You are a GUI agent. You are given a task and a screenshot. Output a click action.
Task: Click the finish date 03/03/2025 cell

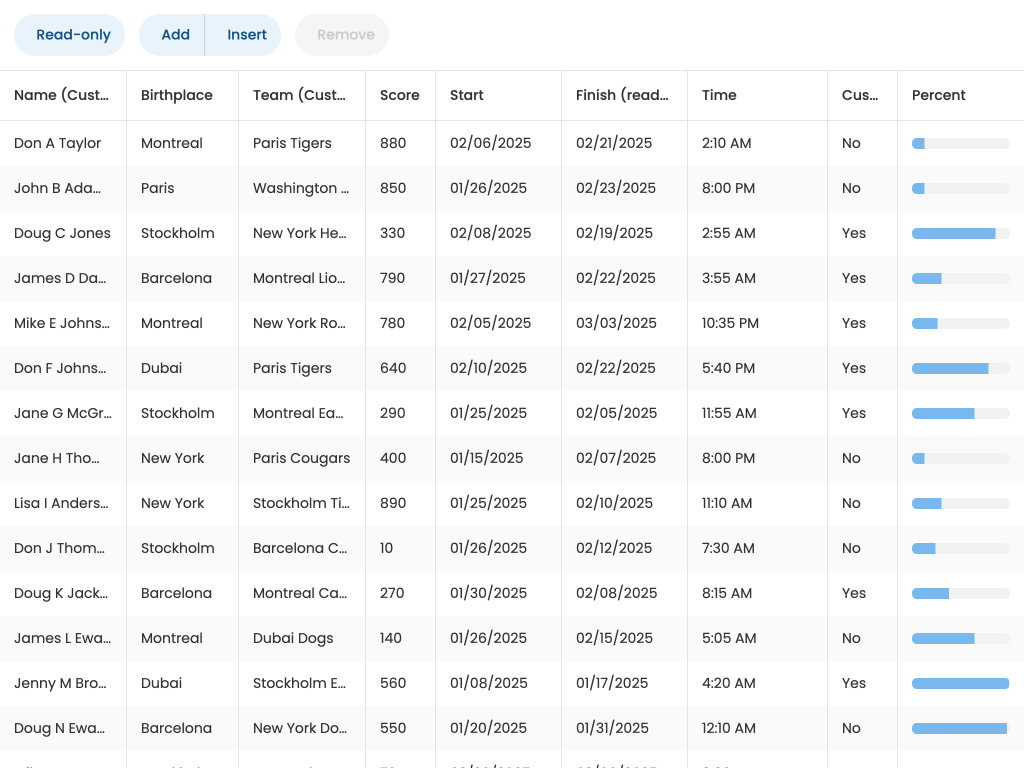(x=616, y=323)
